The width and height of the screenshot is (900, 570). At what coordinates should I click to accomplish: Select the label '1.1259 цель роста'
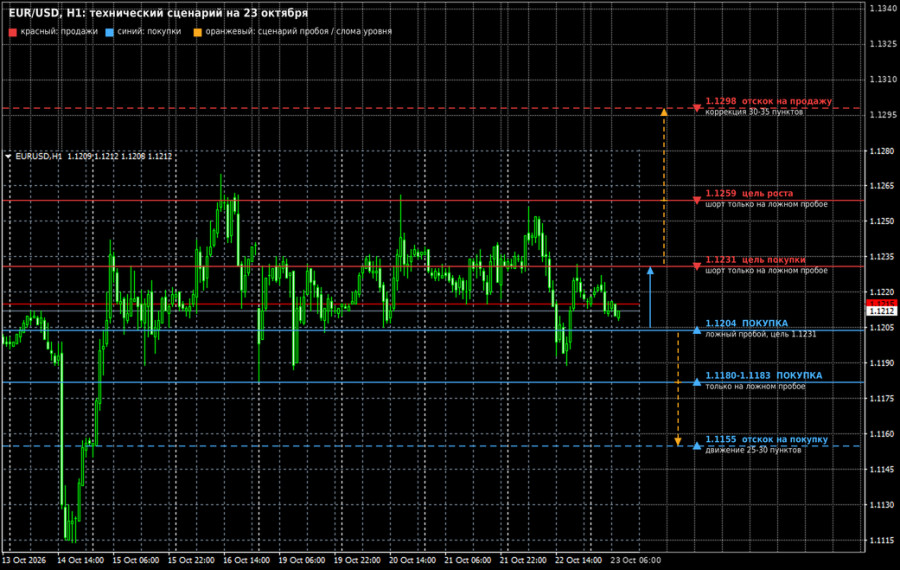[x=749, y=193]
